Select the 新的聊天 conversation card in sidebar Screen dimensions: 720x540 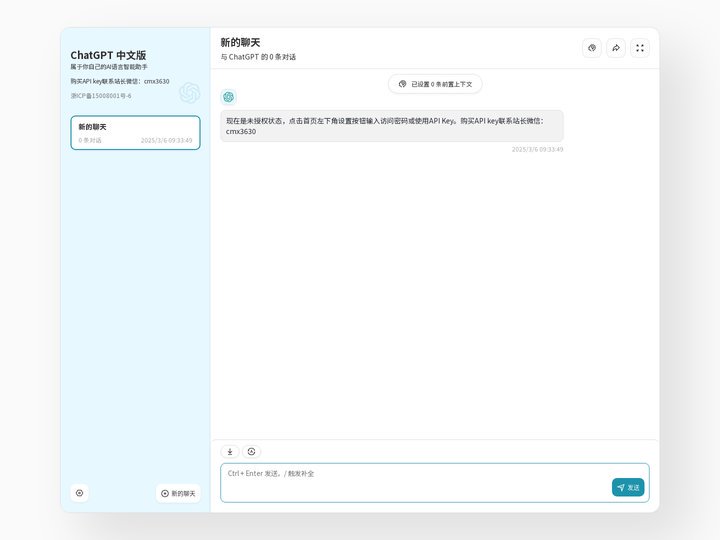point(135,133)
